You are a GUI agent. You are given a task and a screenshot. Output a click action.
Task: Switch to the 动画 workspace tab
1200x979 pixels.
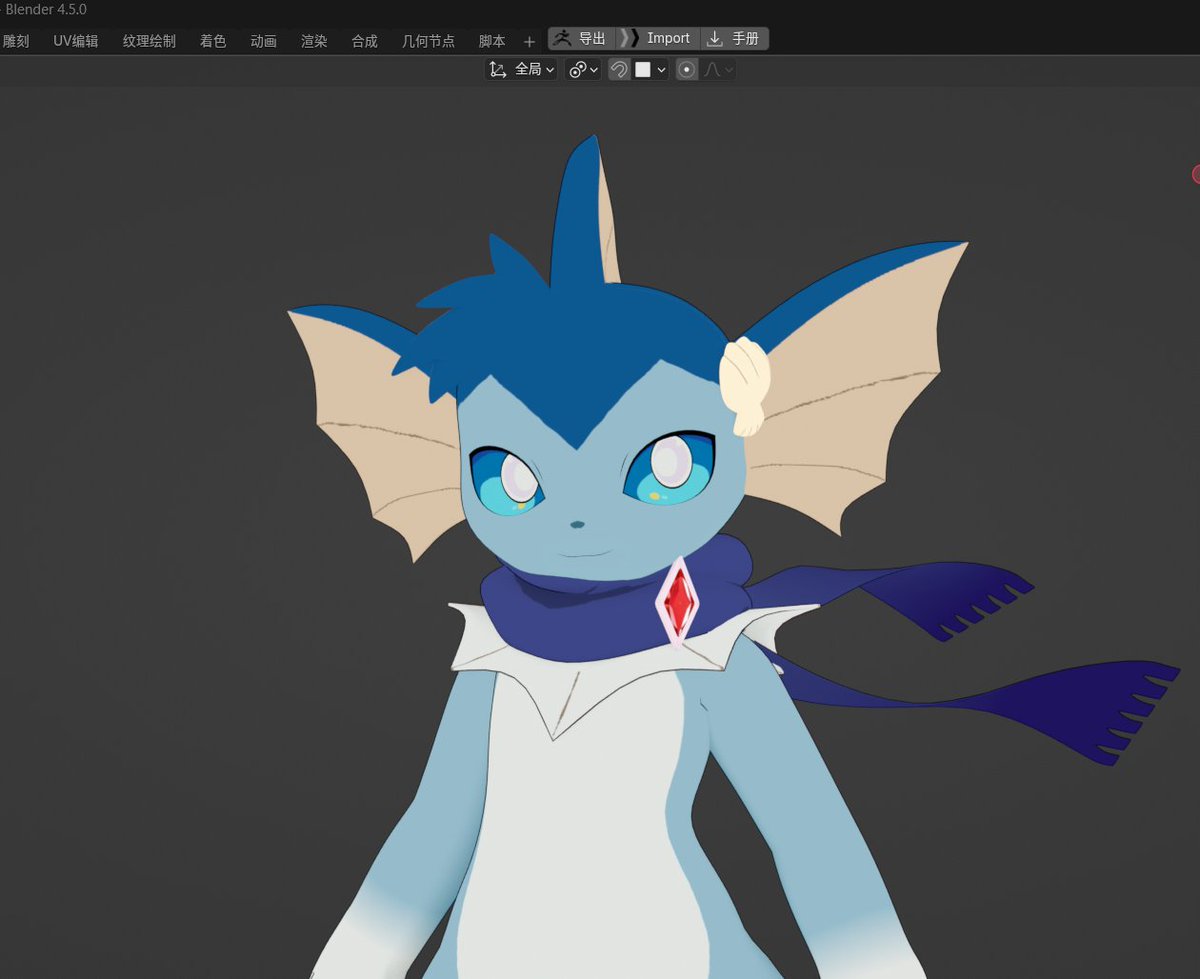point(264,41)
